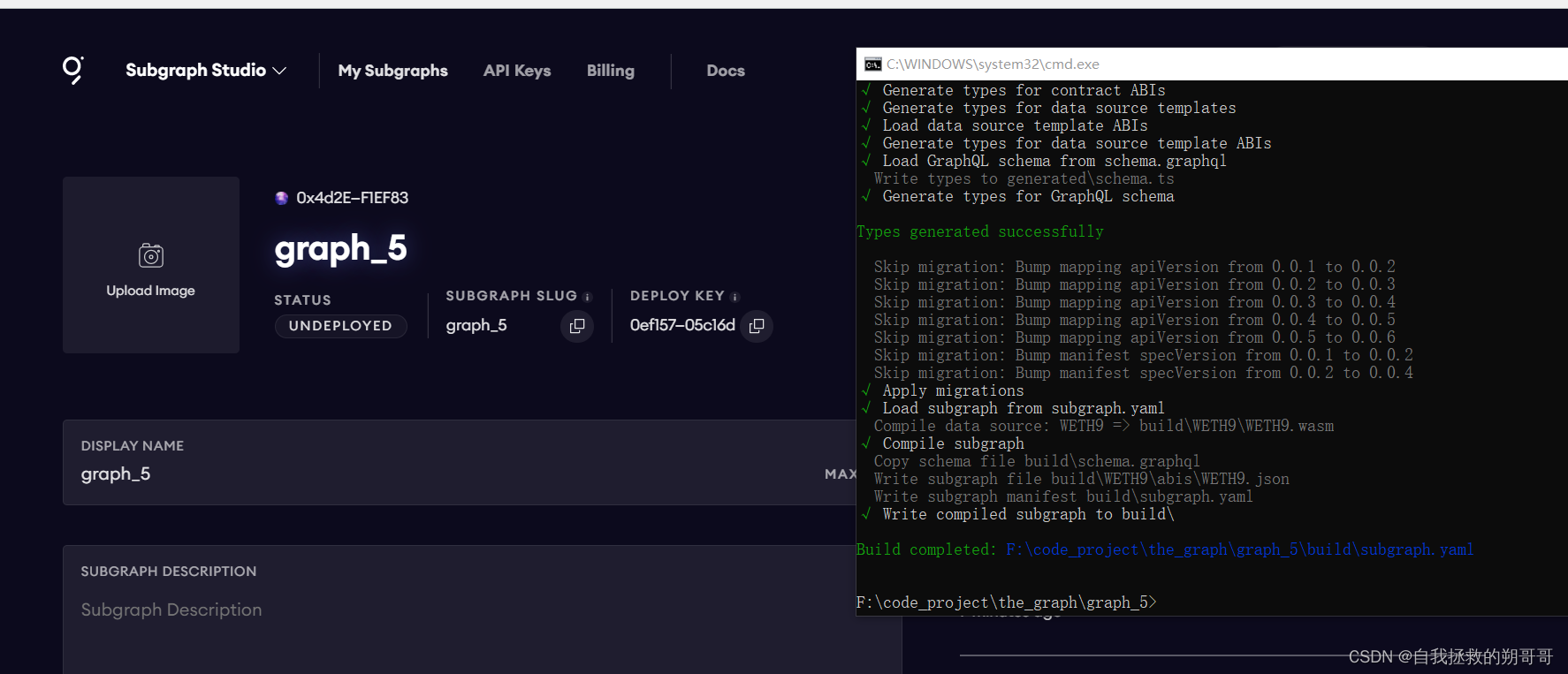Click the cmd.exe title bar text
This screenshot has height=674, width=1568.
993,64
